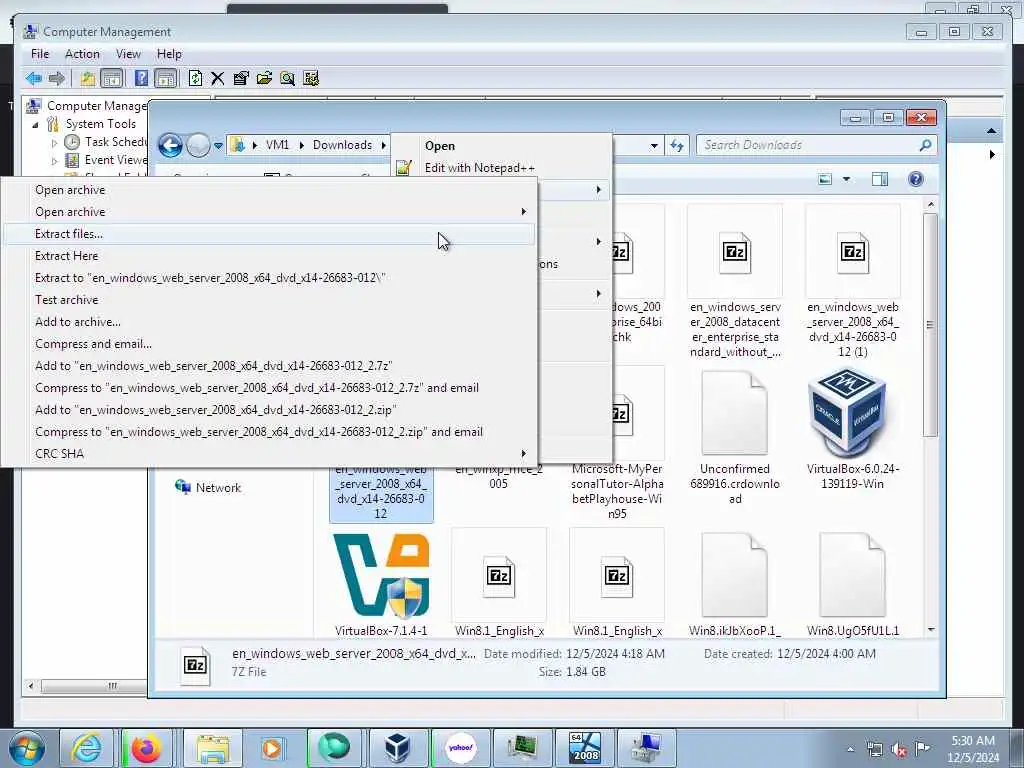Choose Extract files... from 7-Zip submenu
This screenshot has height=768, width=1024.
pos(268,234)
